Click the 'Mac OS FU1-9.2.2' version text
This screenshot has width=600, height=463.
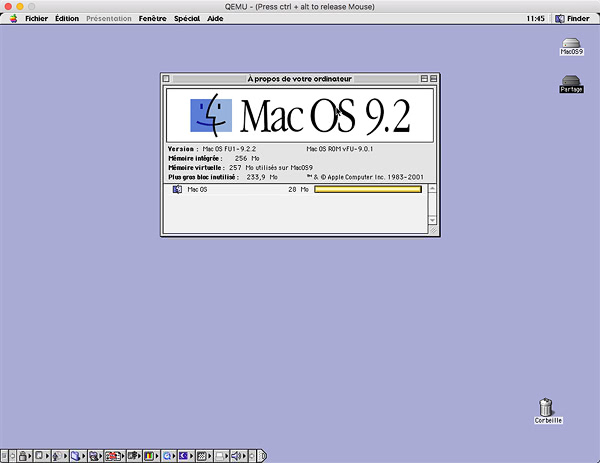coord(229,149)
